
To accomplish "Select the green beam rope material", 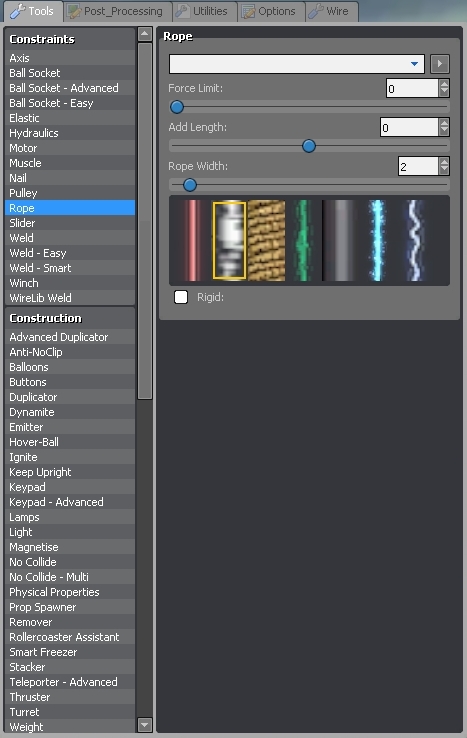I will coord(303,241).
